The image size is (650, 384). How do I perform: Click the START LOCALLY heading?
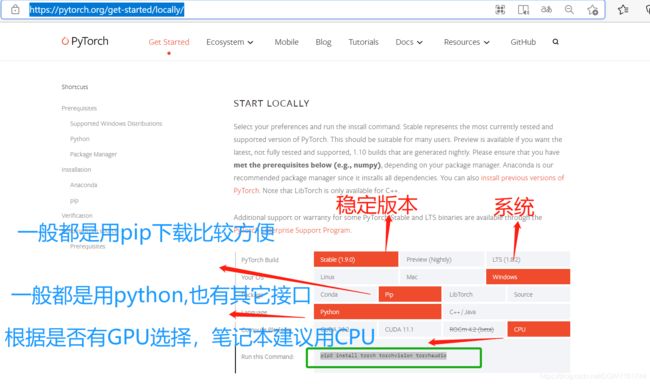[x=271, y=103]
